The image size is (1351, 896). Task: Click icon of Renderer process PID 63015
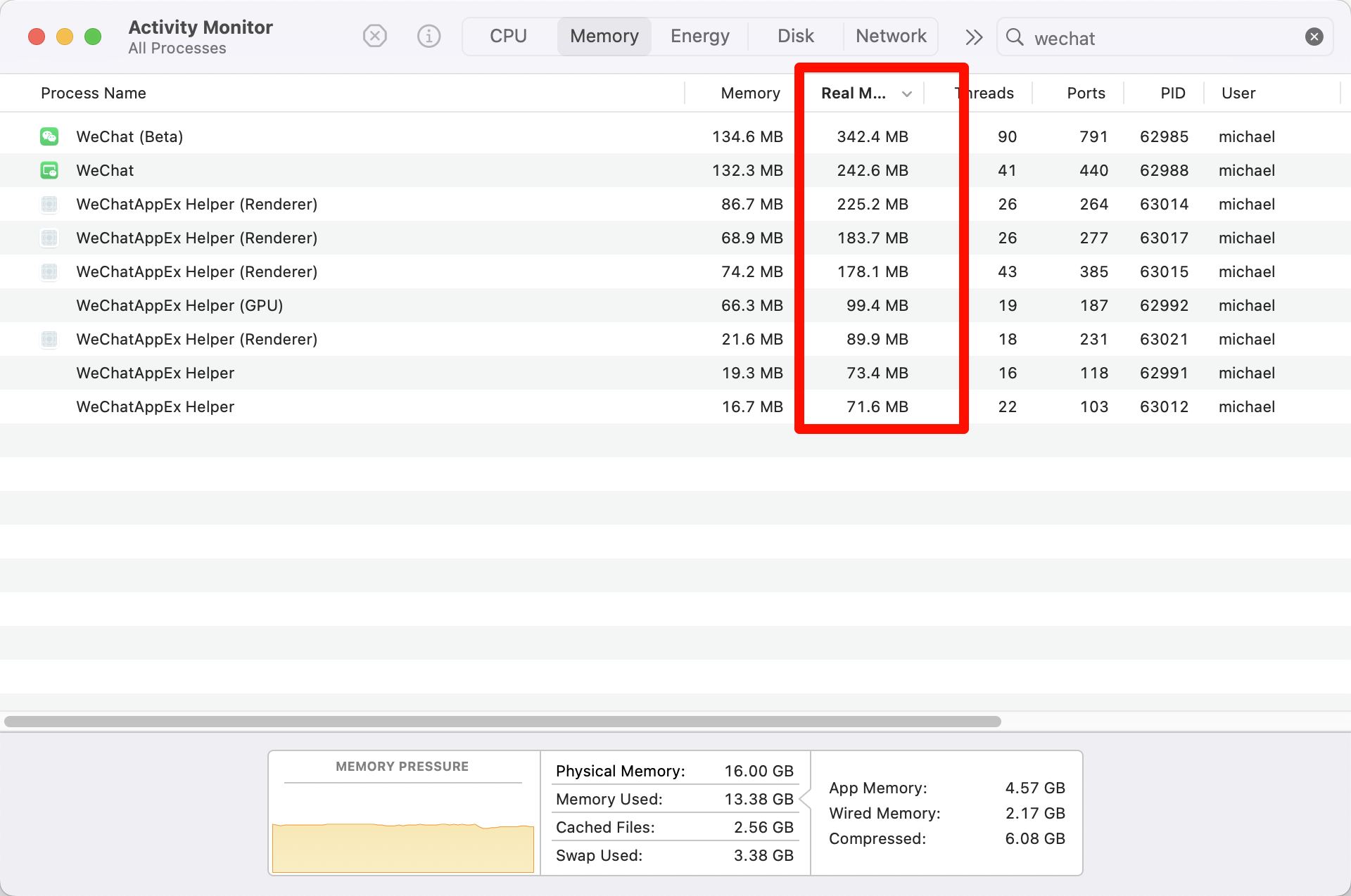point(49,271)
